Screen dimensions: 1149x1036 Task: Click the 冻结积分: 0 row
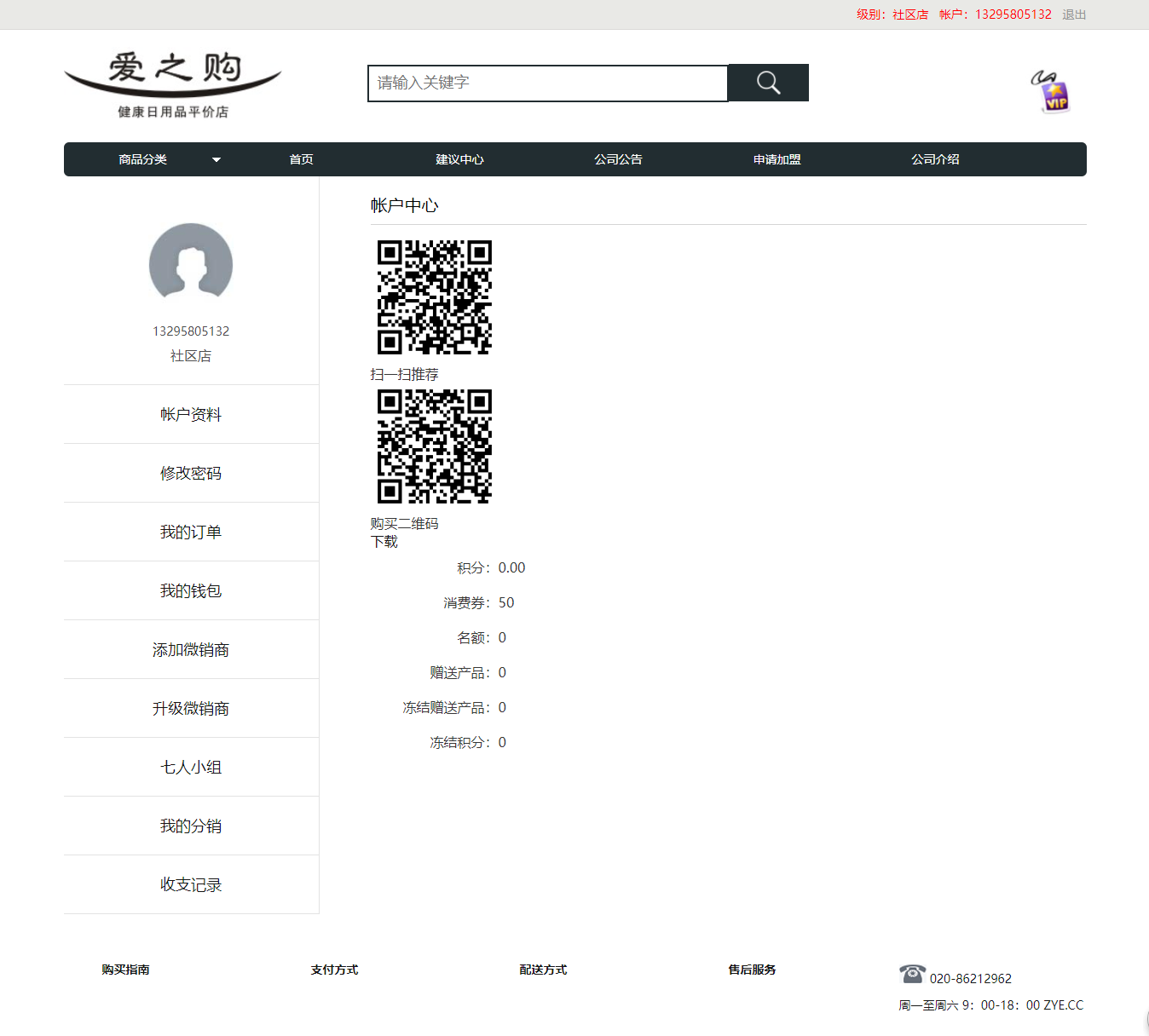coord(468,742)
